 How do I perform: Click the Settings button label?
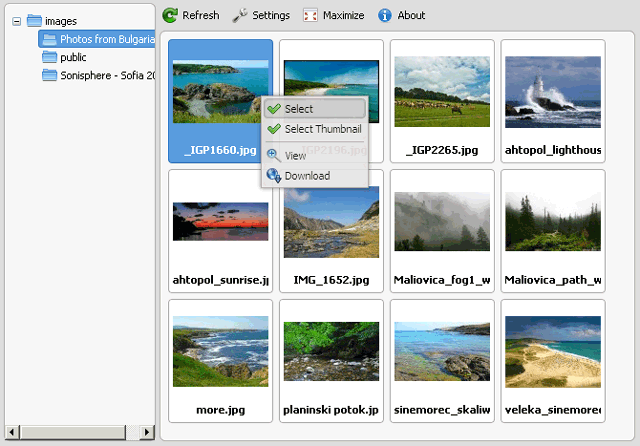[271, 16]
